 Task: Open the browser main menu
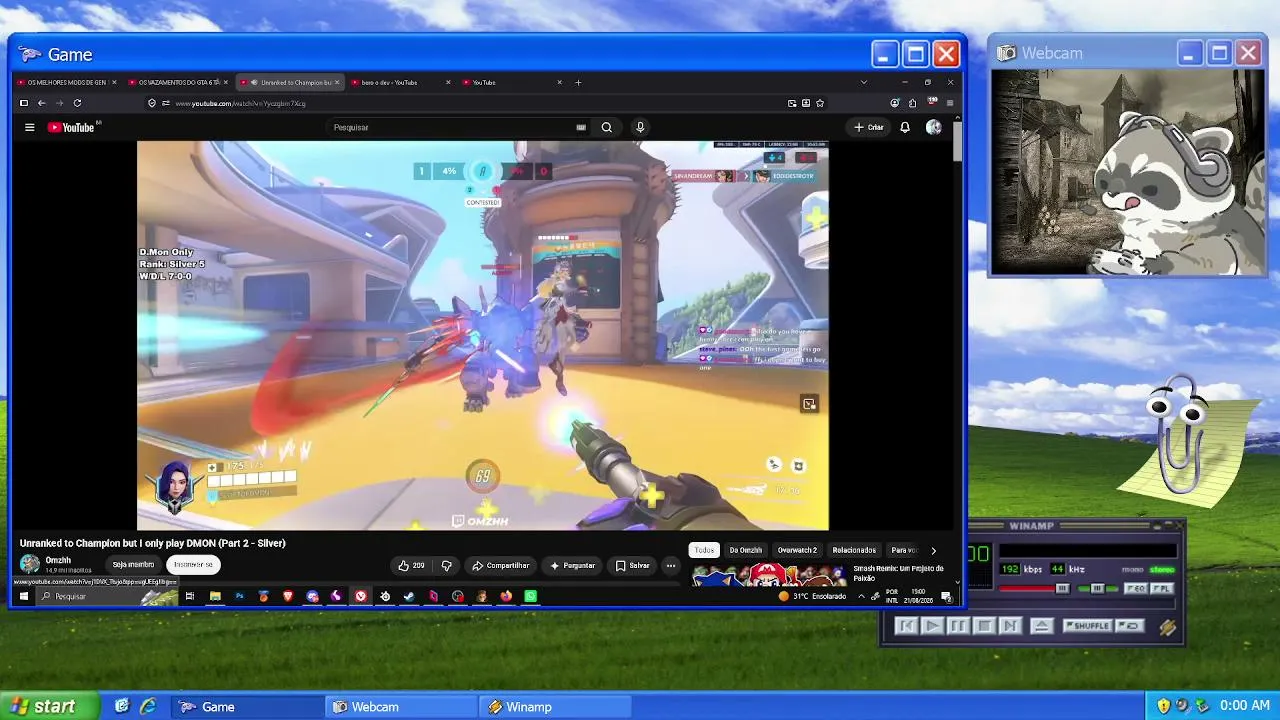950,103
